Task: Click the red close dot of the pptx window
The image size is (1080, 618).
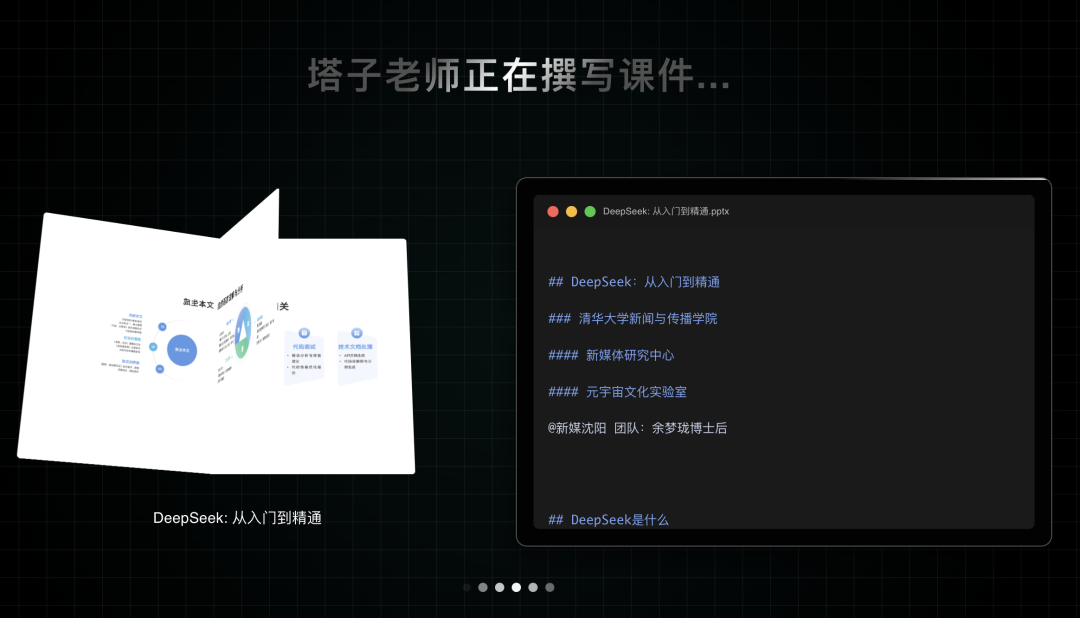Action: [552, 212]
